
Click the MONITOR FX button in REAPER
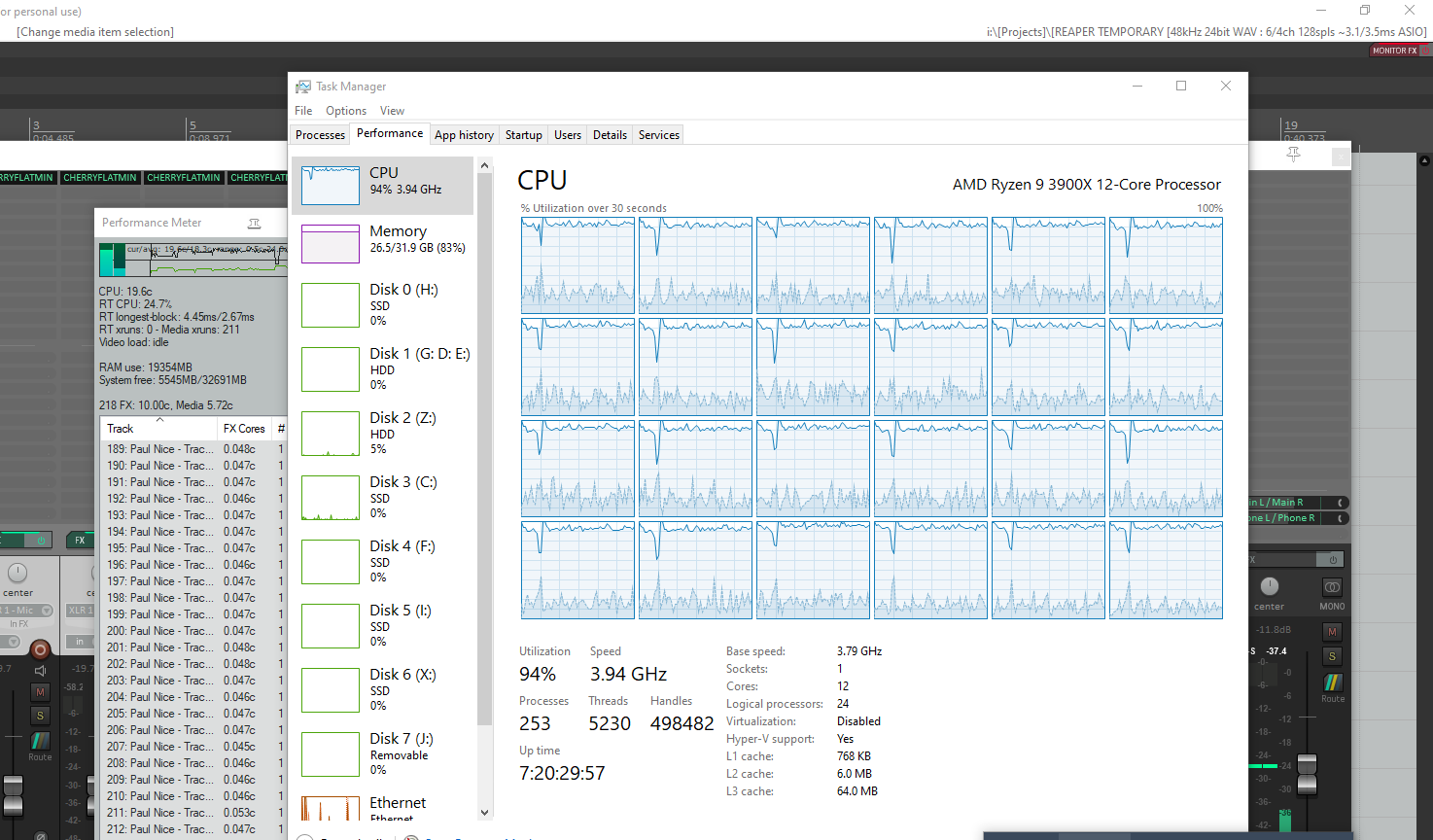(1395, 51)
